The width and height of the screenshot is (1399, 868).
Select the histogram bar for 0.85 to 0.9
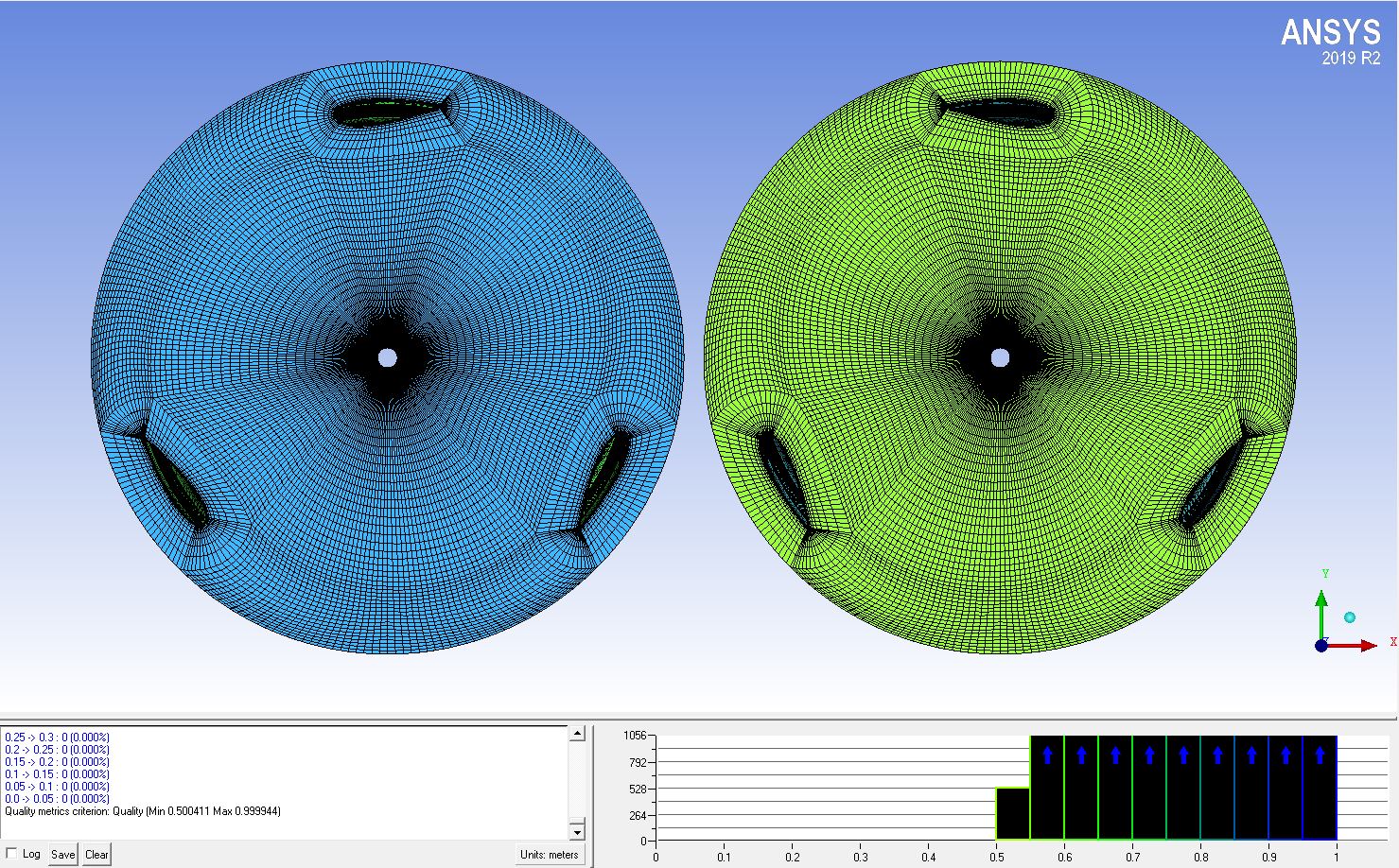[1251, 787]
